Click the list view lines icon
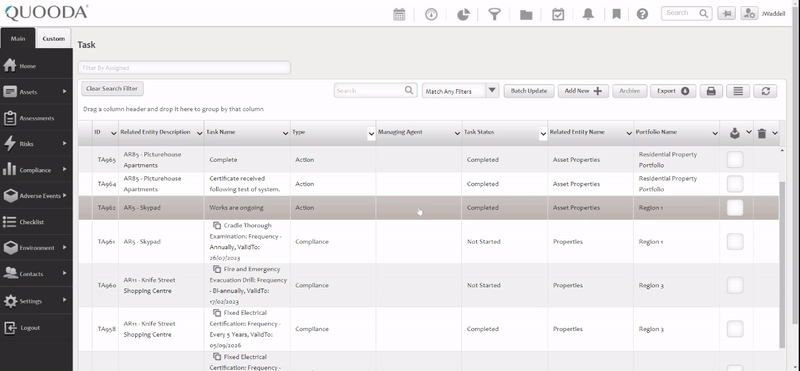800x371 pixels. click(738, 91)
